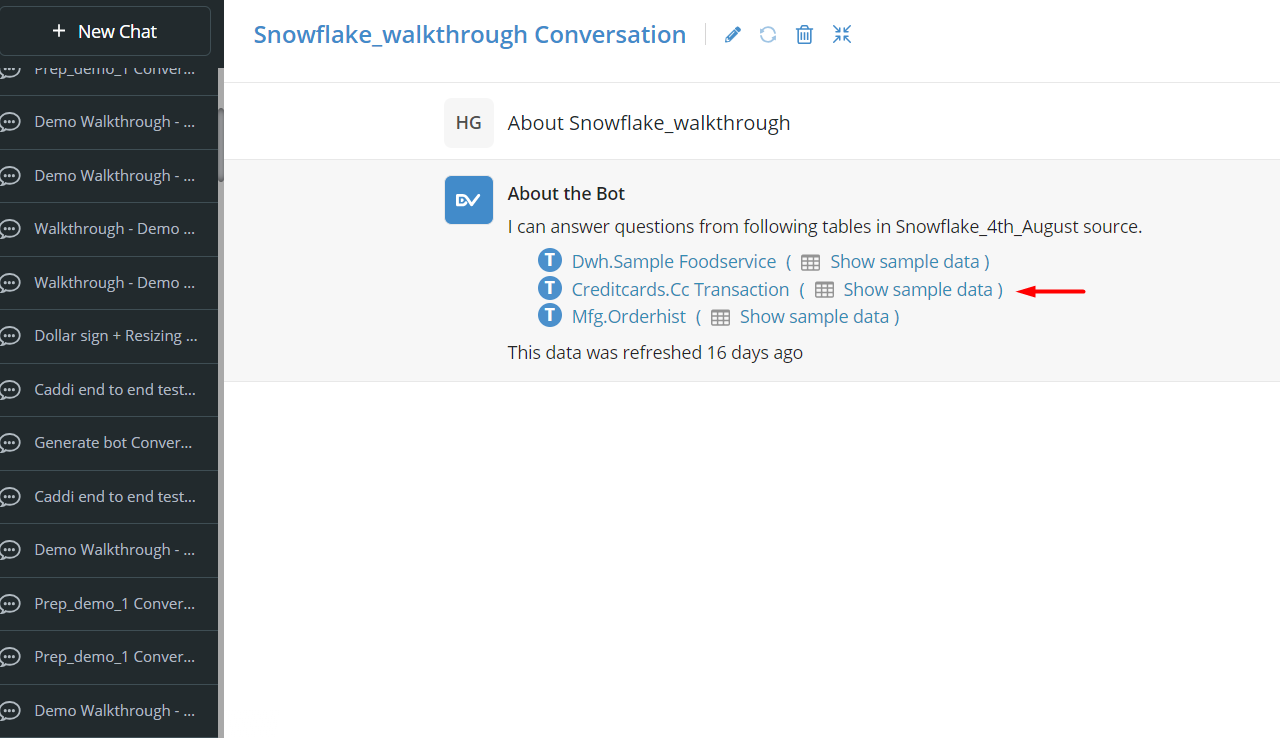Click the table grid icon beside Mfg.Orderhist

click(x=720, y=318)
